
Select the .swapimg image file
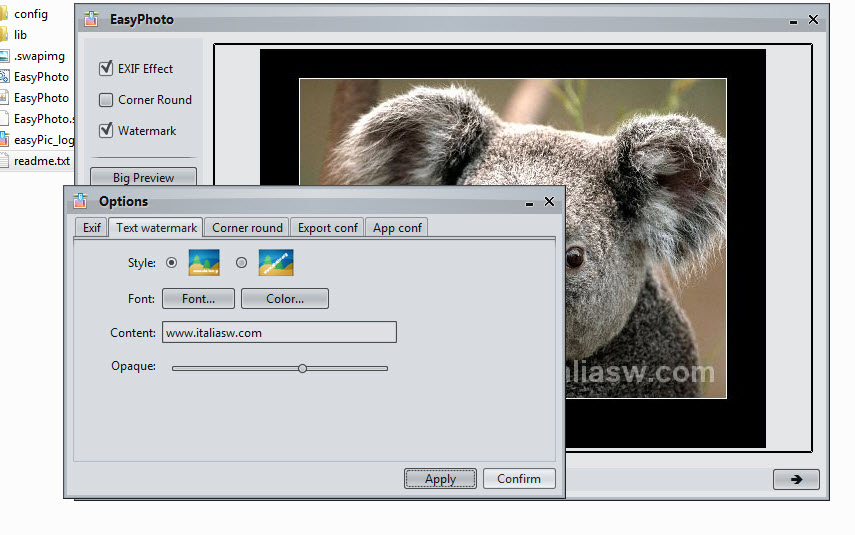coord(38,56)
